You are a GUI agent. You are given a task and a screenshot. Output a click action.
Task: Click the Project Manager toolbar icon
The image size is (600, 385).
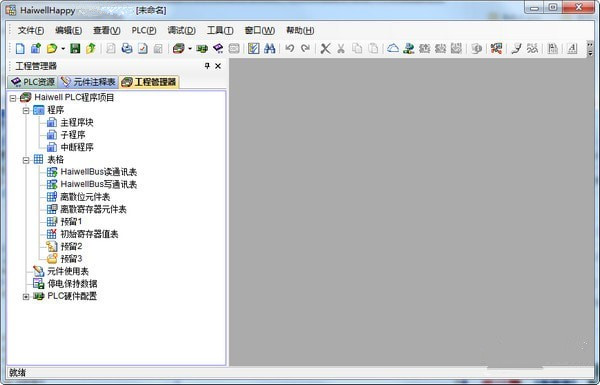178,49
